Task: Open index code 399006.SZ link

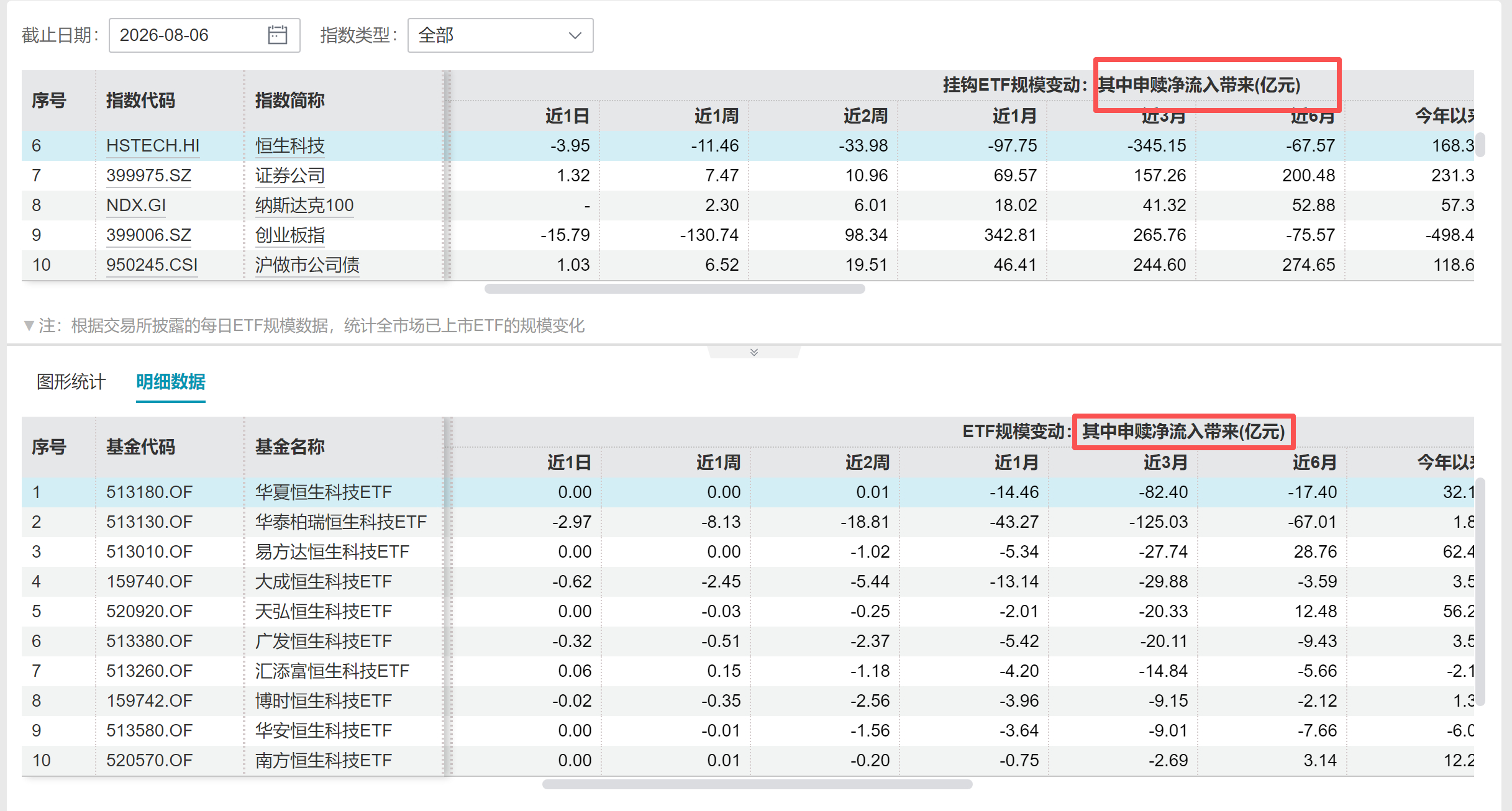Action: (x=148, y=235)
